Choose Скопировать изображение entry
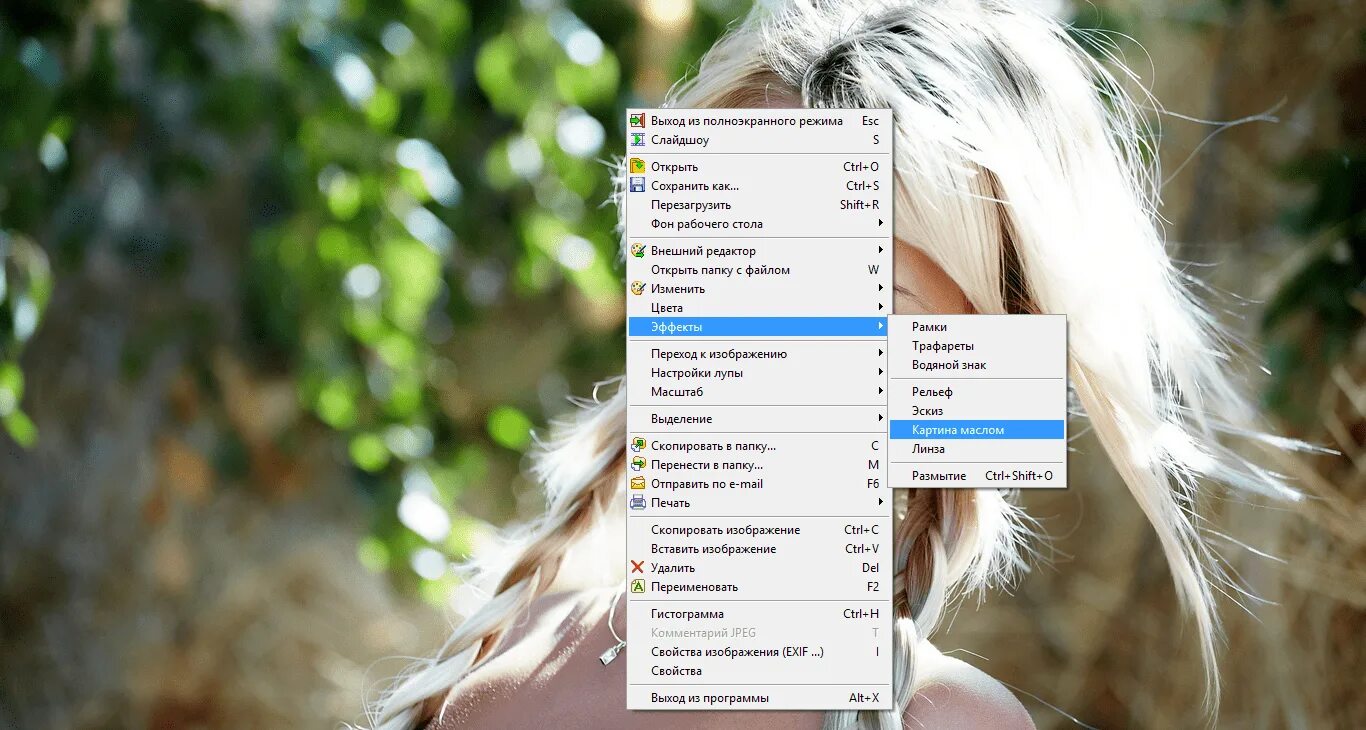This screenshot has width=1366, height=730. click(x=759, y=530)
